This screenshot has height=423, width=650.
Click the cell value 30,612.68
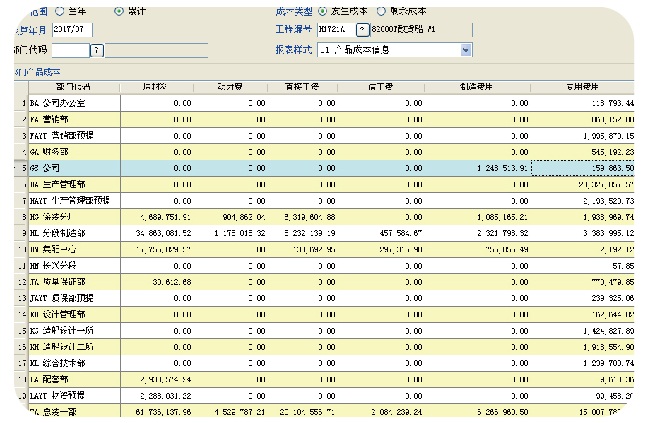pos(172,282)
